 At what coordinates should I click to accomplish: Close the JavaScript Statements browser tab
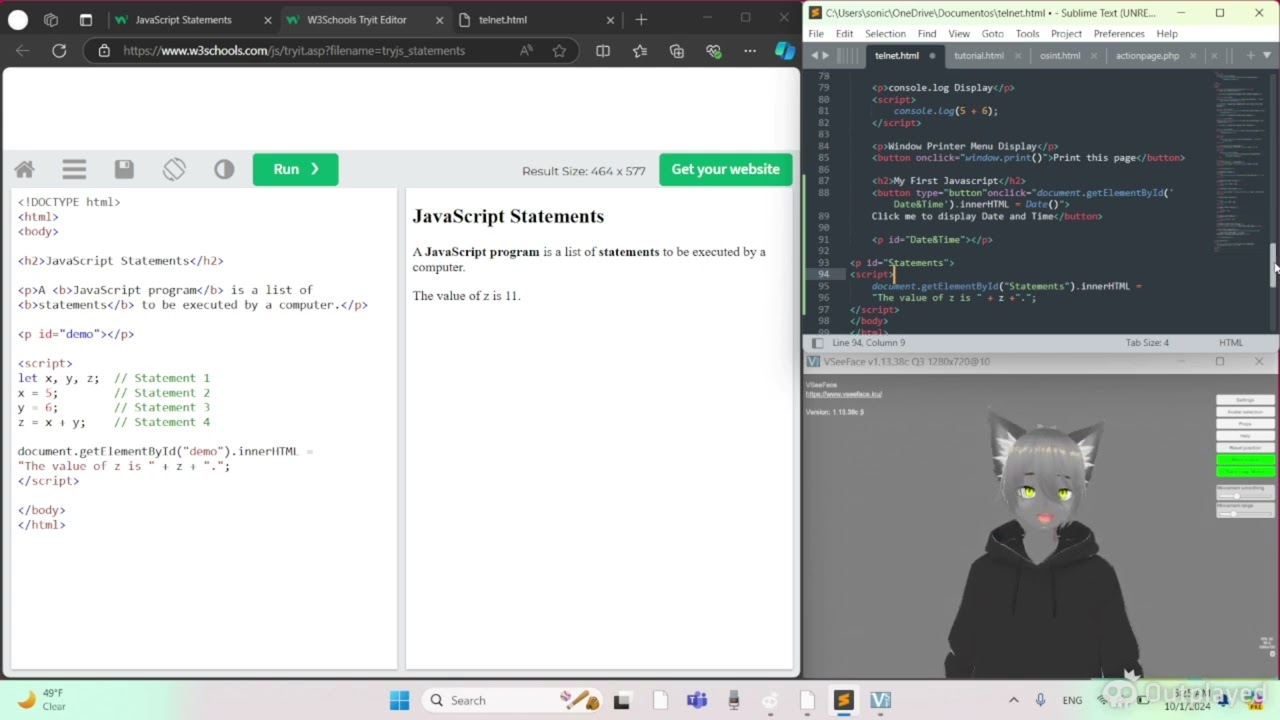[x=268, y=19]
